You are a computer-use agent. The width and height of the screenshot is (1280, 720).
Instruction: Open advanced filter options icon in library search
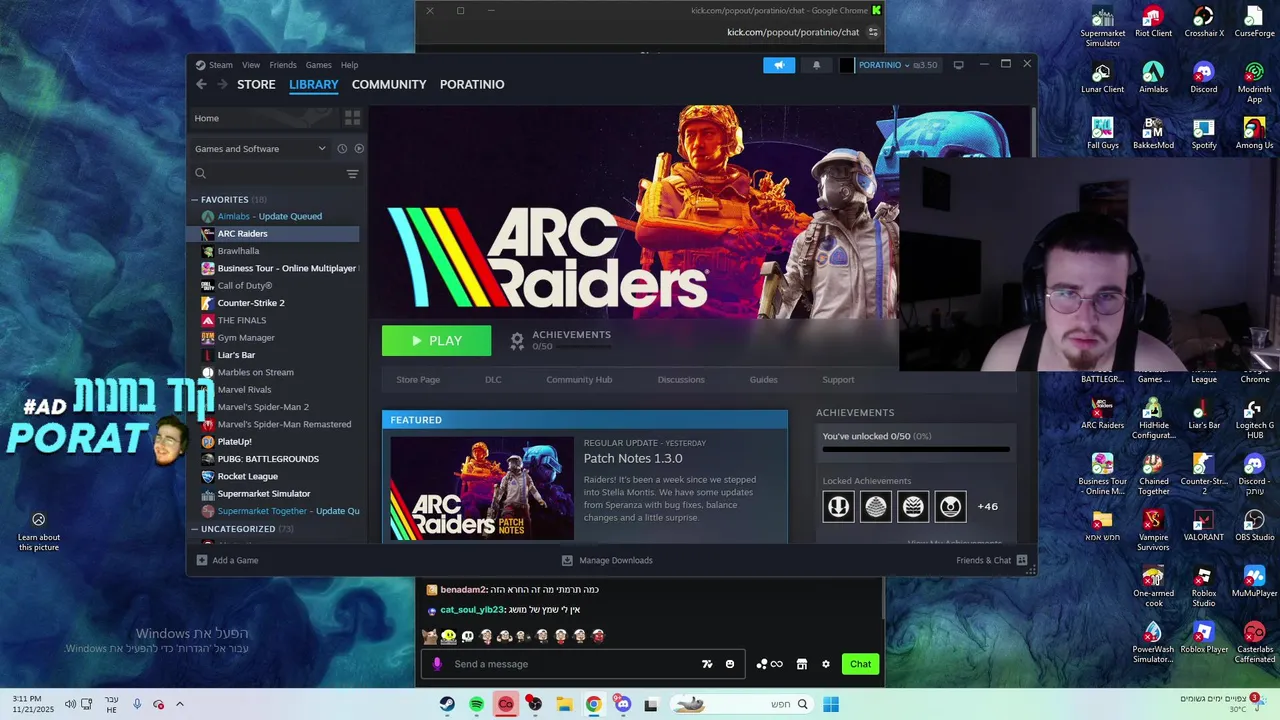(352, 174)
